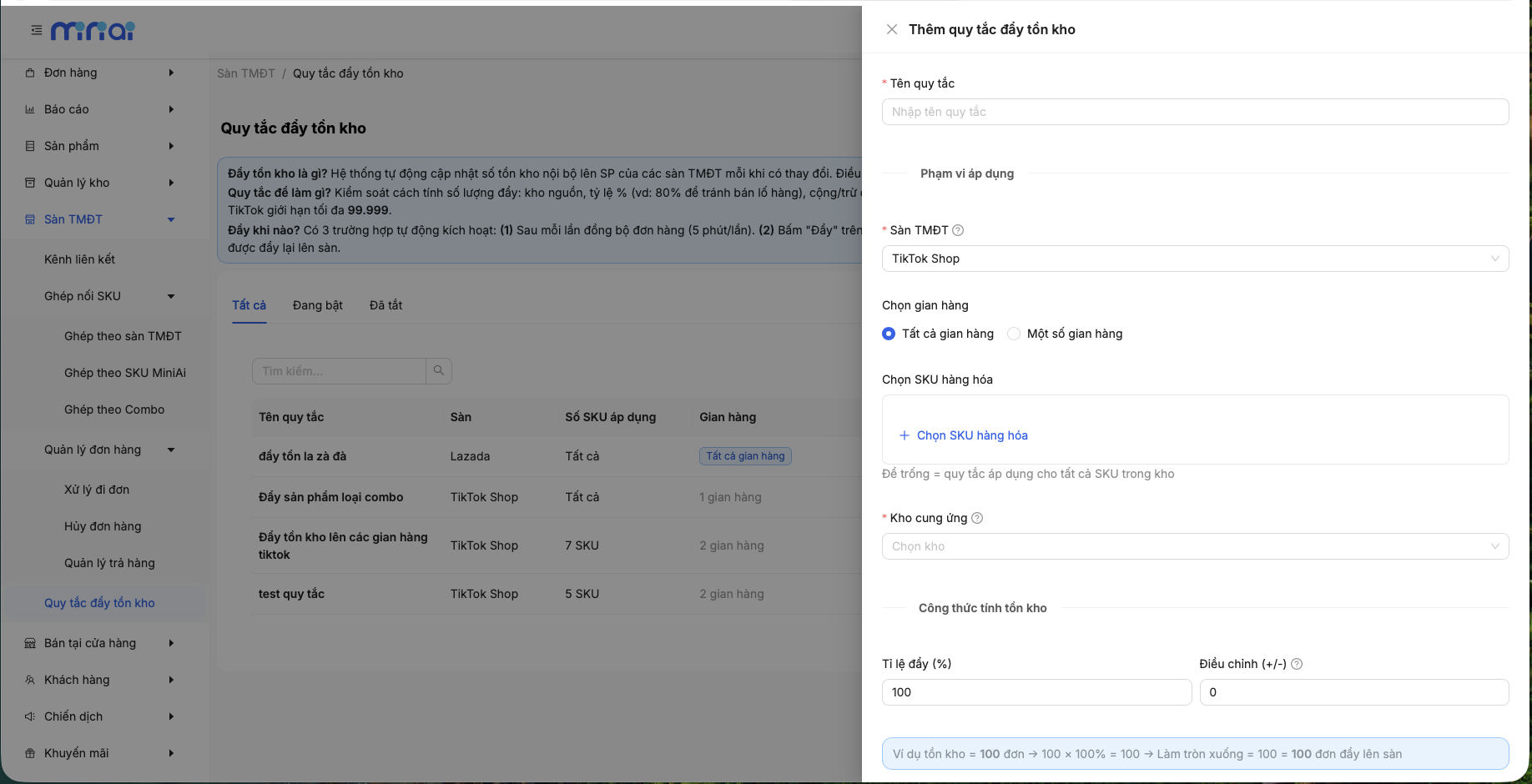Viewport: 1532px width, 784px height.
Task: Click the Bán tại cửa hàng icon
Action: (x=30, y=643)
